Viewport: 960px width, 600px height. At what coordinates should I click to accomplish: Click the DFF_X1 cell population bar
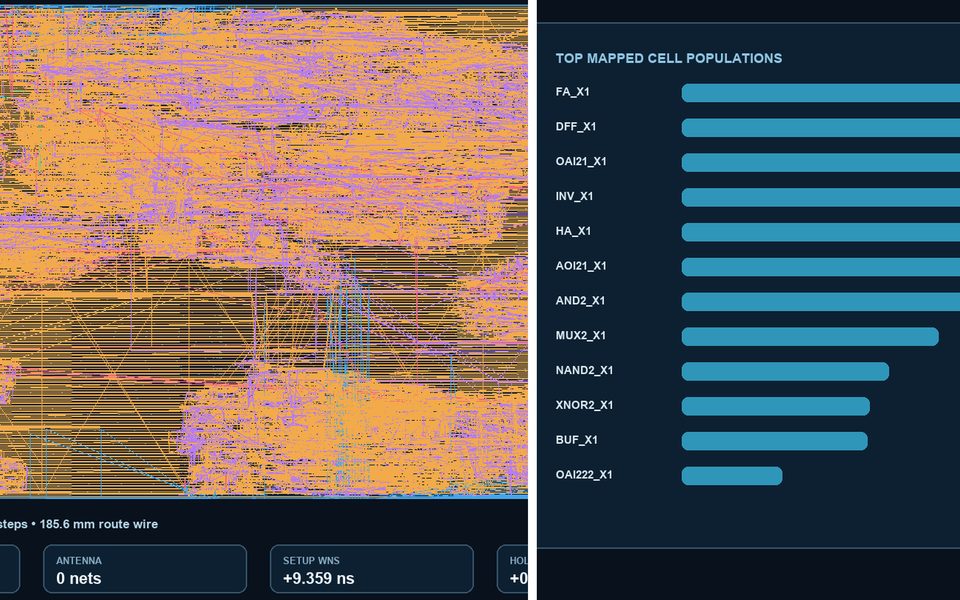pos(820,128)
